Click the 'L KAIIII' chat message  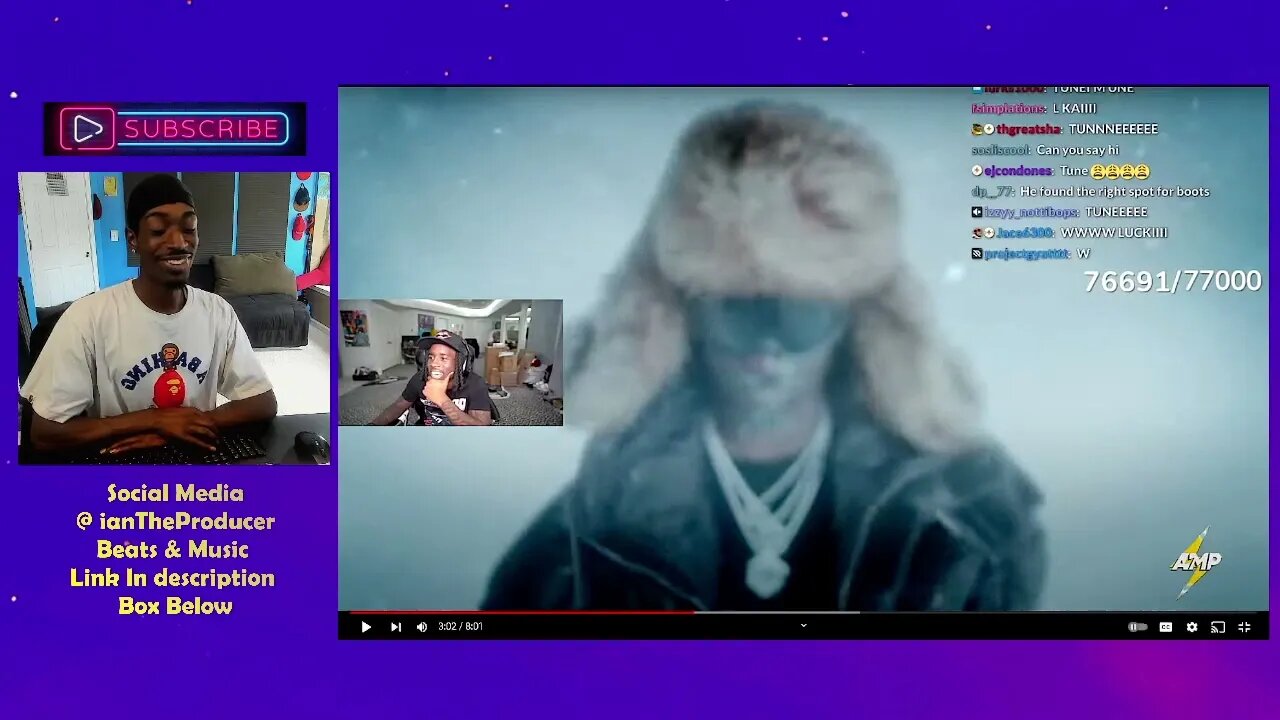point(1075,108)
